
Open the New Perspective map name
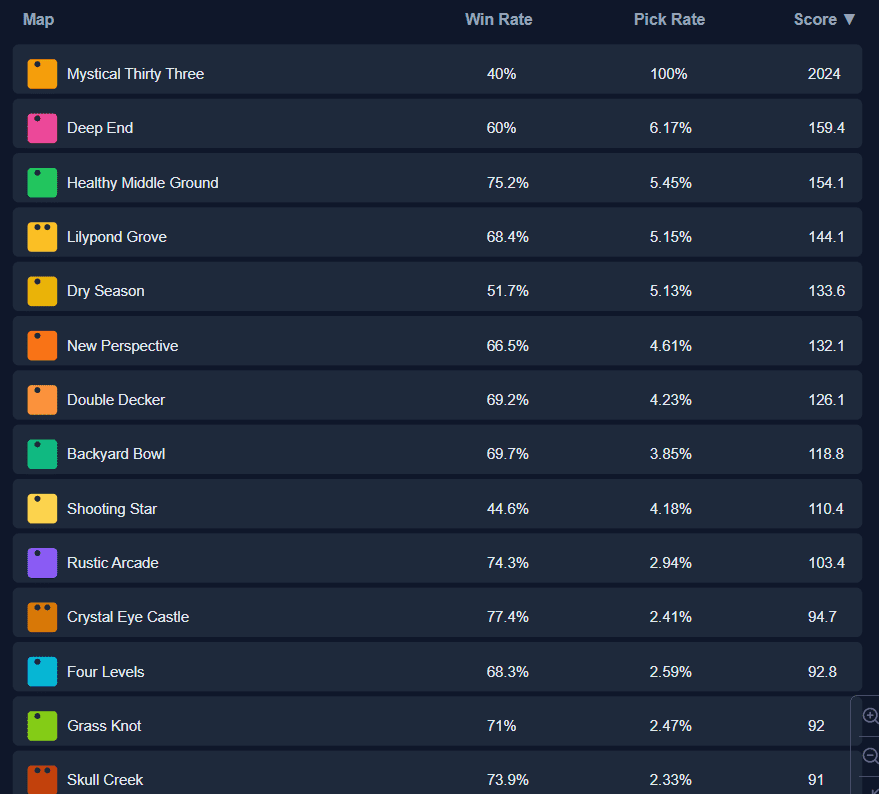(x=122, y=346)
